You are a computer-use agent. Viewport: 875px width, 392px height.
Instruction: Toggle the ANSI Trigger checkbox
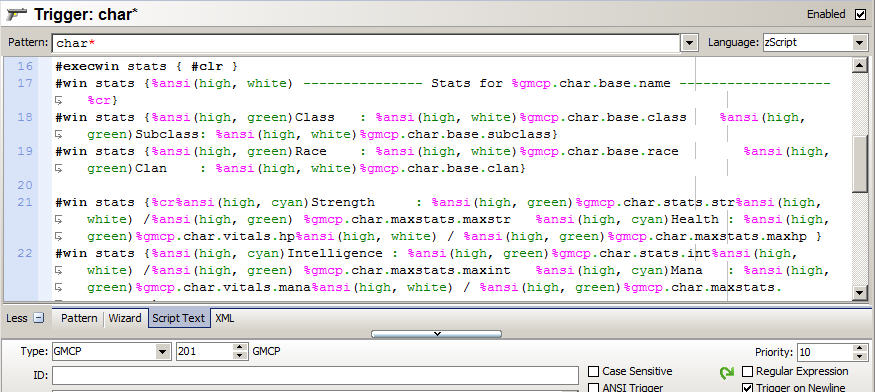(x=594, y=388)
